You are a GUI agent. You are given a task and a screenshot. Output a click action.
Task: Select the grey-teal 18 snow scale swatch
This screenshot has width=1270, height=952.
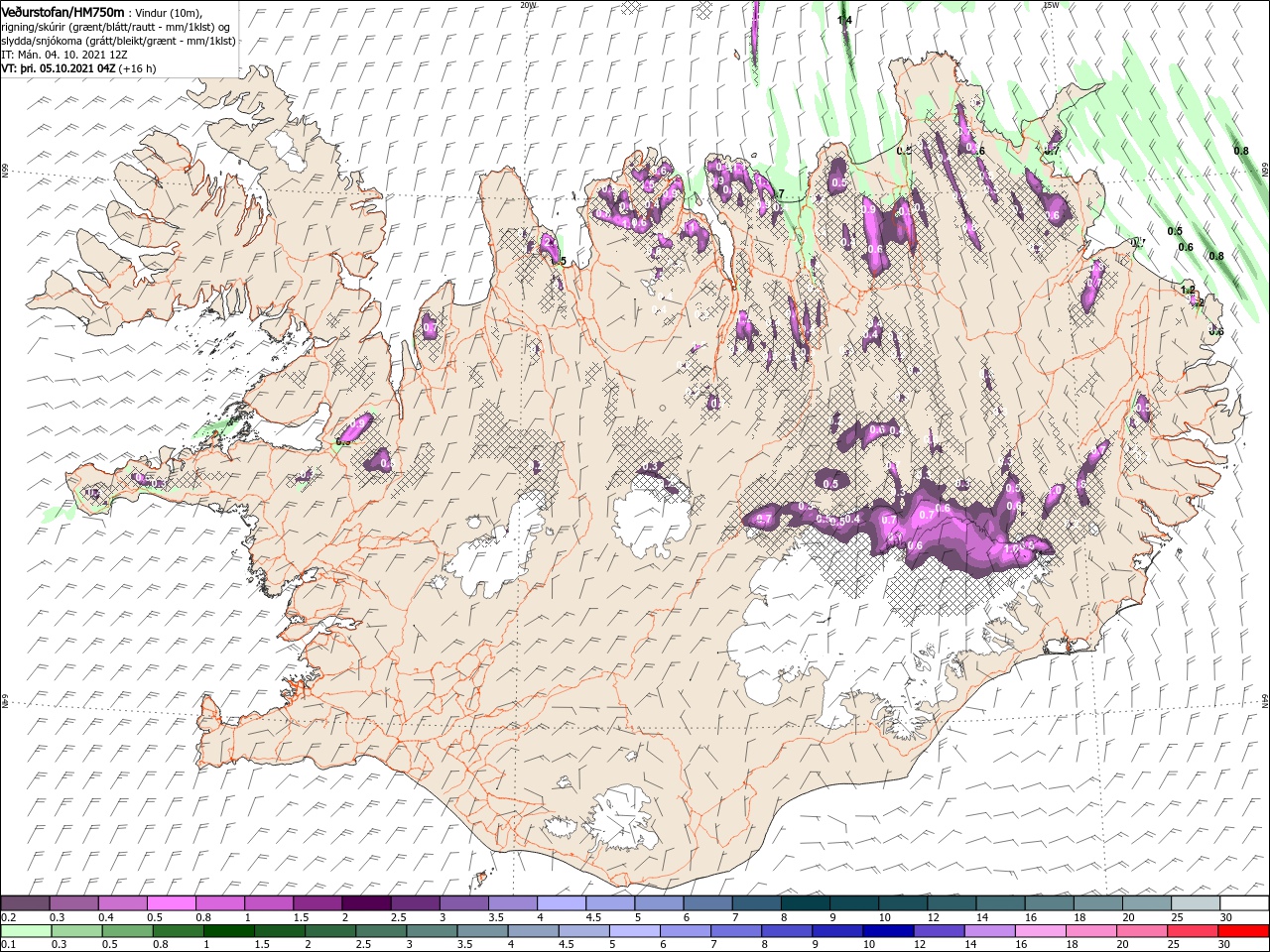tap(1097, 902)
